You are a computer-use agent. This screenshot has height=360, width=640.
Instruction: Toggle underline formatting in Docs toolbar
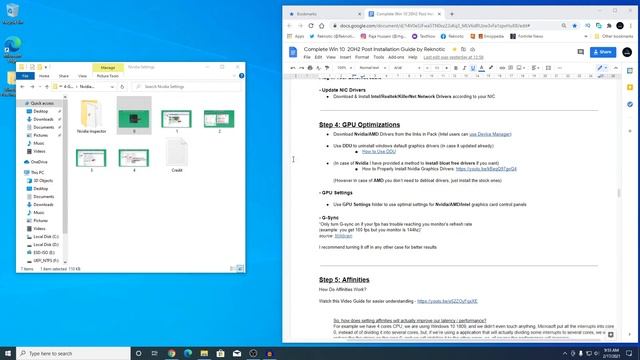473,68
